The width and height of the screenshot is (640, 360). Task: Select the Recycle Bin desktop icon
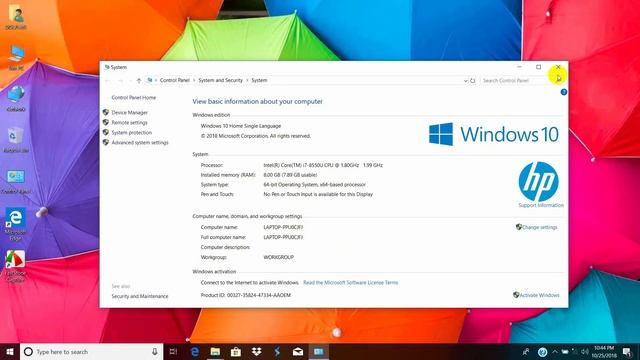pyautogui.click(x=16, y=140)
